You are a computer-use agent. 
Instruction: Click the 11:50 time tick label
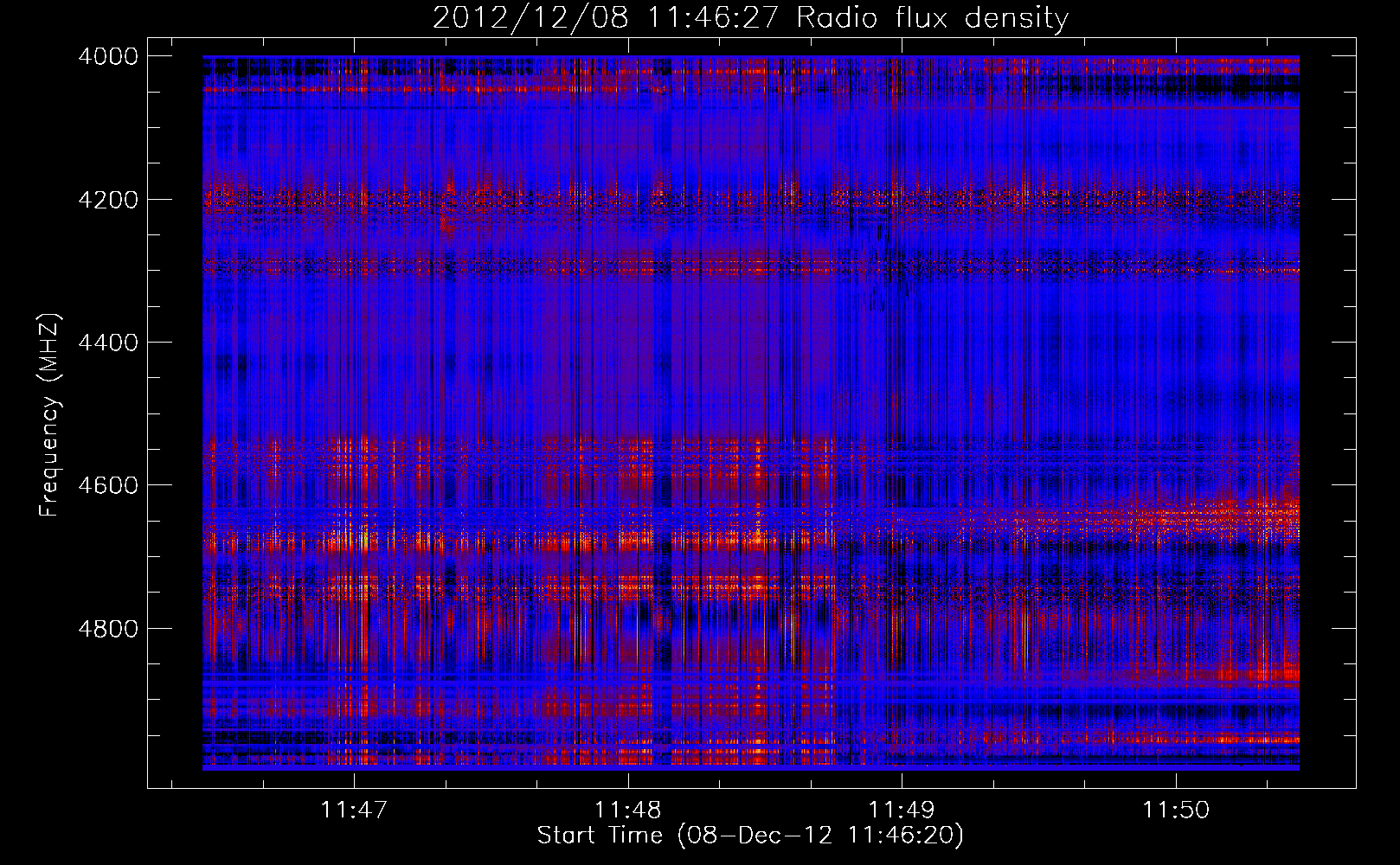[1177, 810]
